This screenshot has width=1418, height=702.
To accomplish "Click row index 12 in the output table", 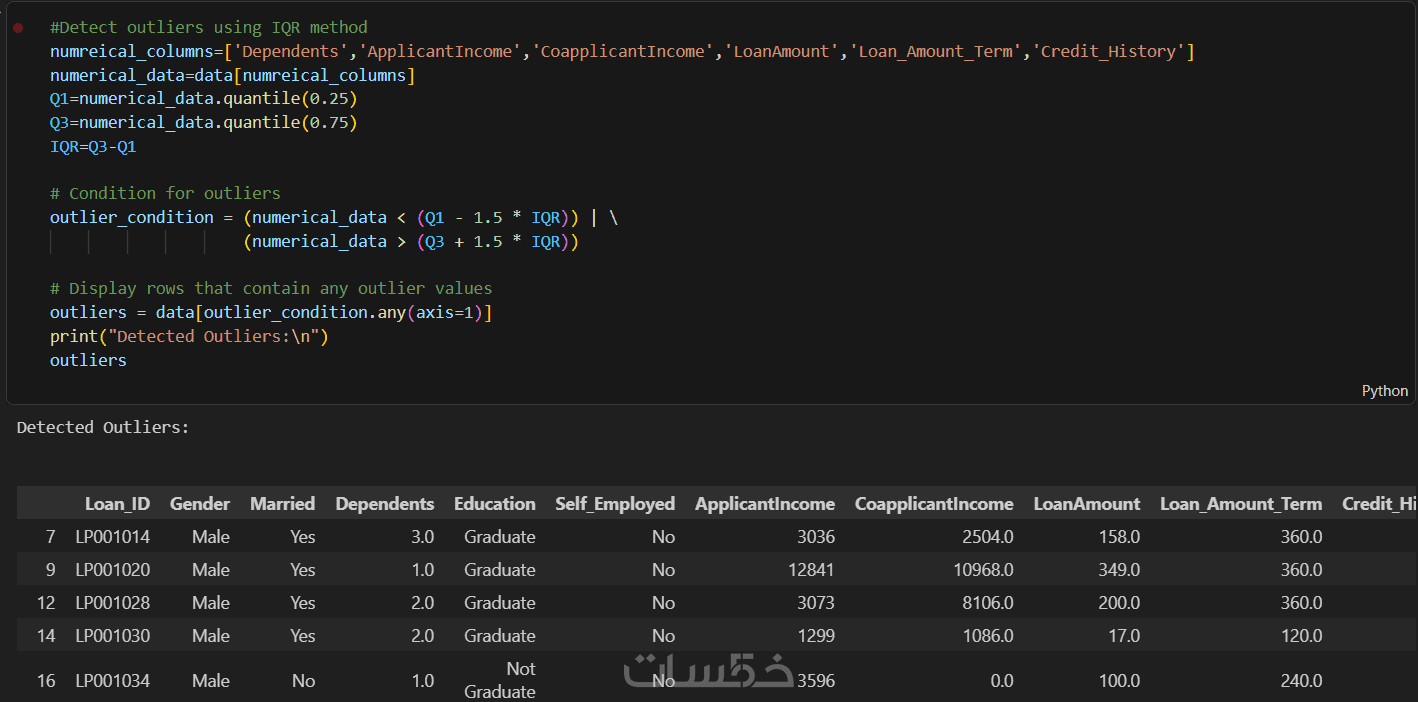I will pos(46,603).
